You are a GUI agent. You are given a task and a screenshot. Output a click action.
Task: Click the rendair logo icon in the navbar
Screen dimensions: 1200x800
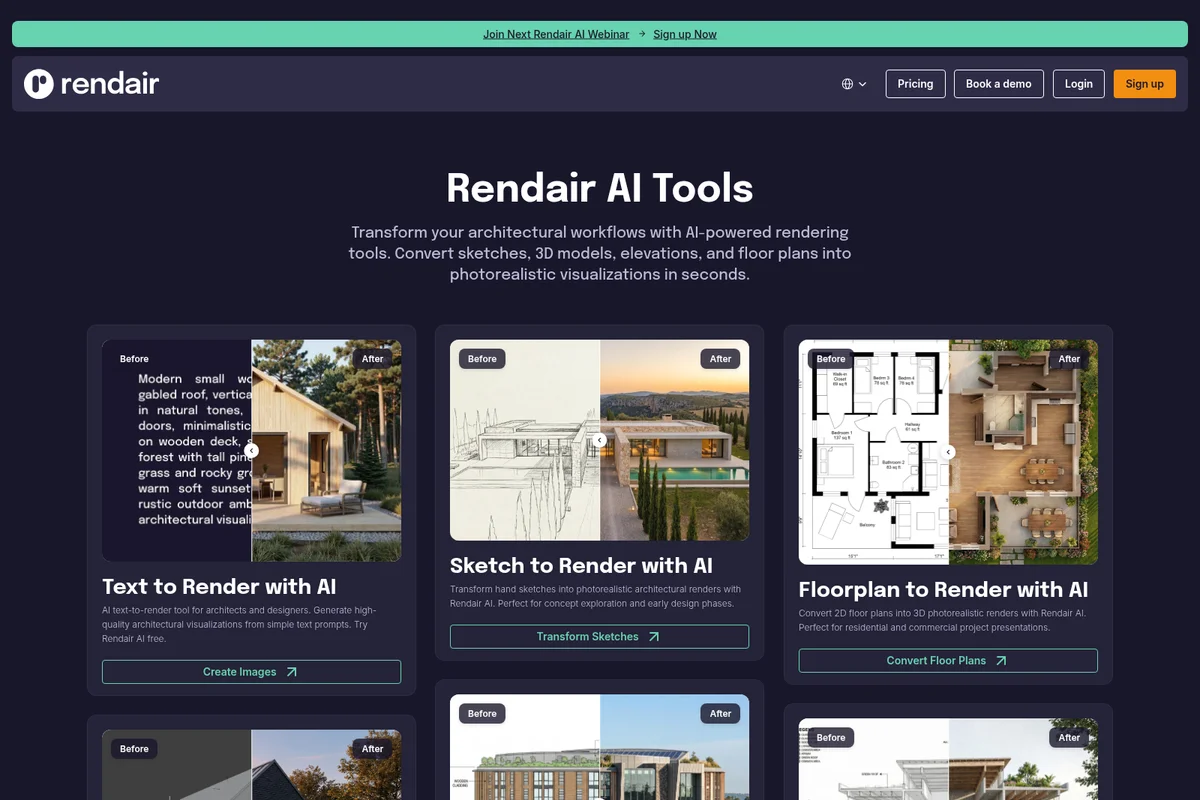pyautogui.click(x=37, y=83)
